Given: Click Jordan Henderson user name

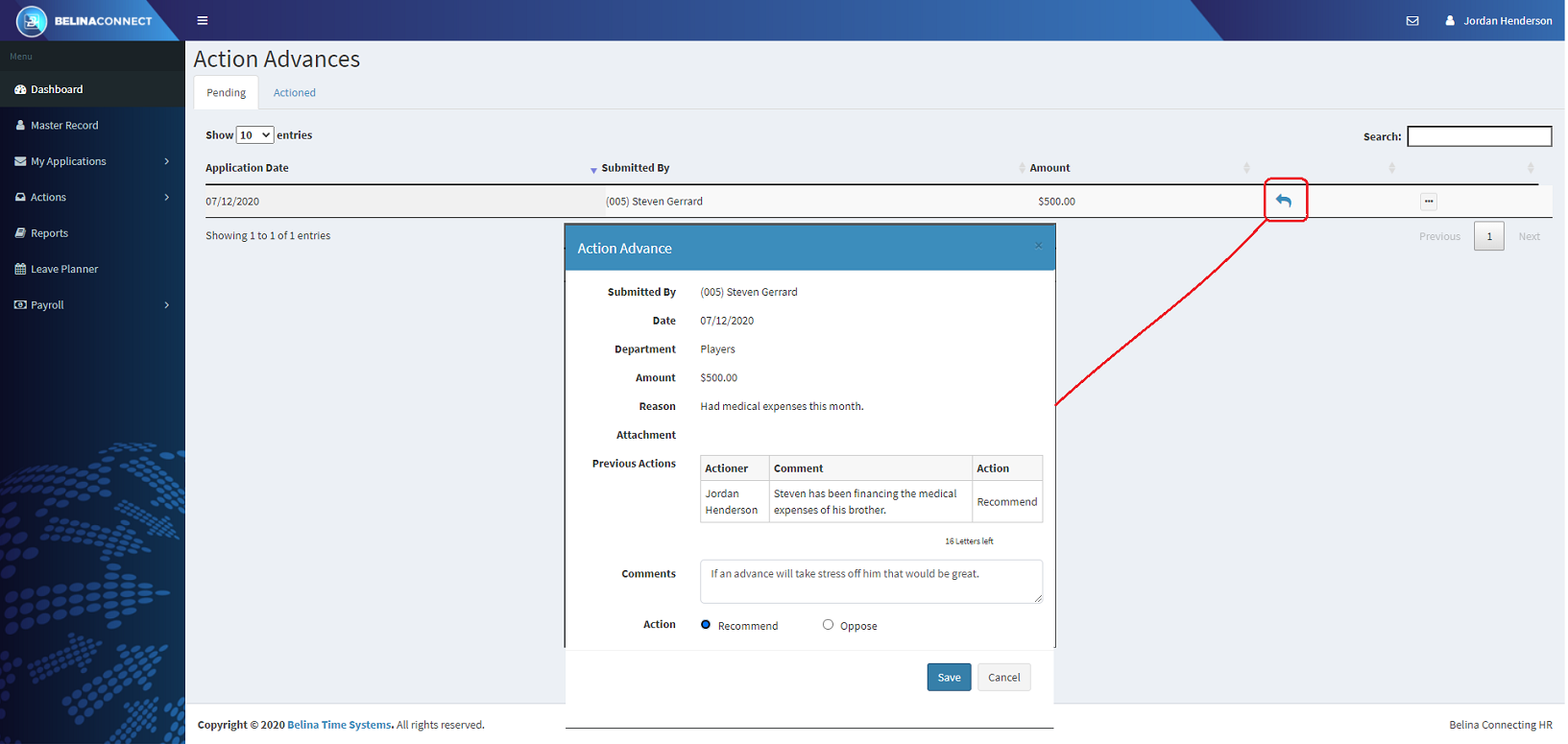Looking at the screenshot, I should point(1508,20).
